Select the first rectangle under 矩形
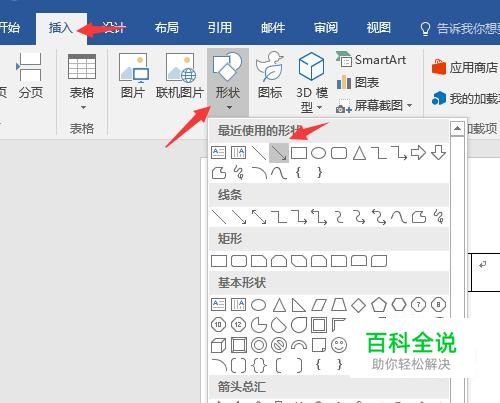Image resolution: width=500 pixels, height=403 pixels. tap(219, 261)
